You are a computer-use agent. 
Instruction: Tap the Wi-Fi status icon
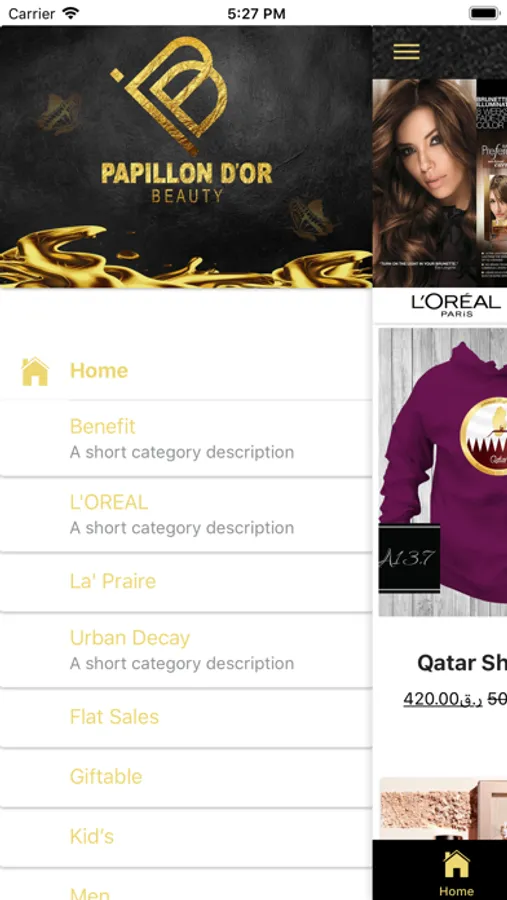point(71,13)
